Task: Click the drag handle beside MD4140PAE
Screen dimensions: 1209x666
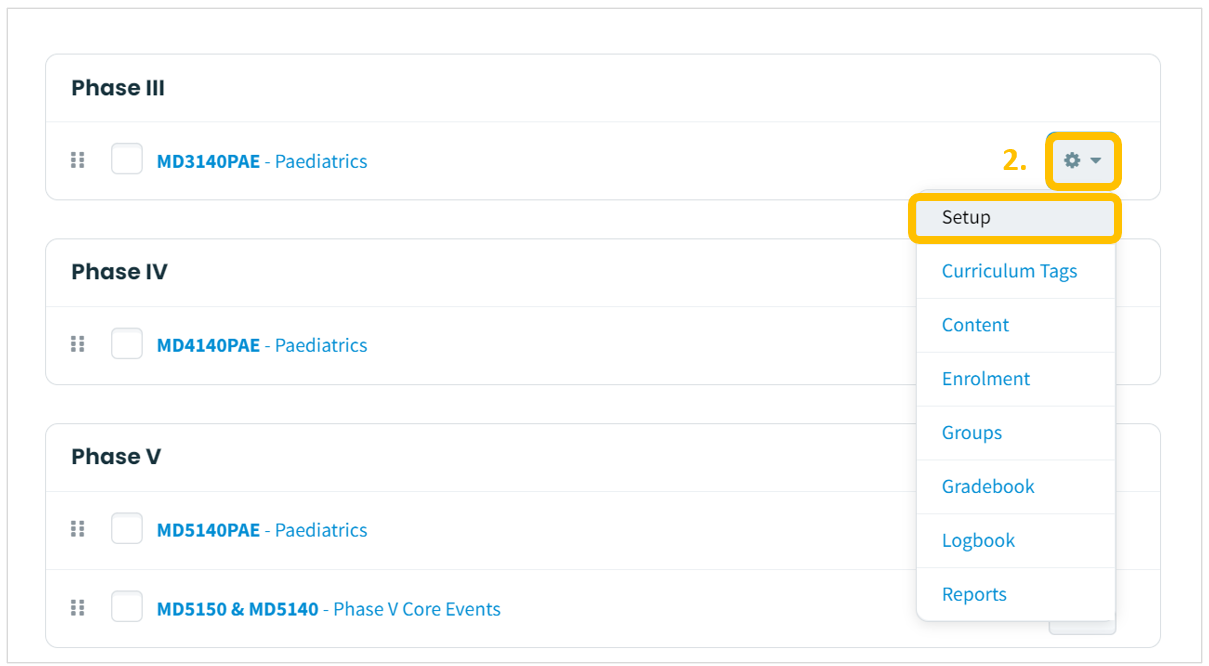Action: tap(77, 344)
